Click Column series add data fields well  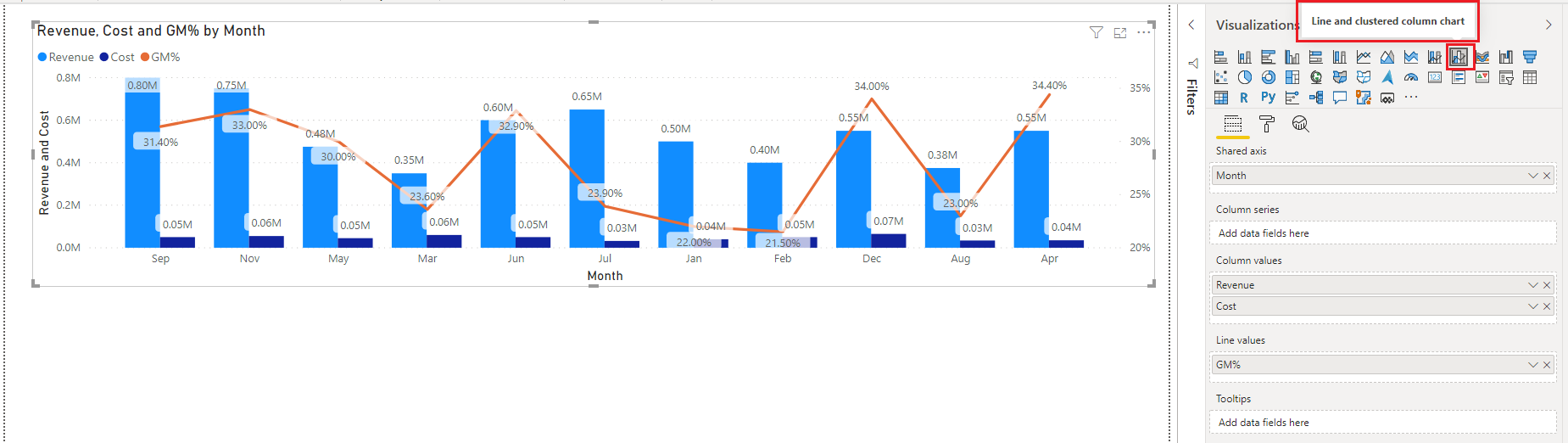point(1382,233)
